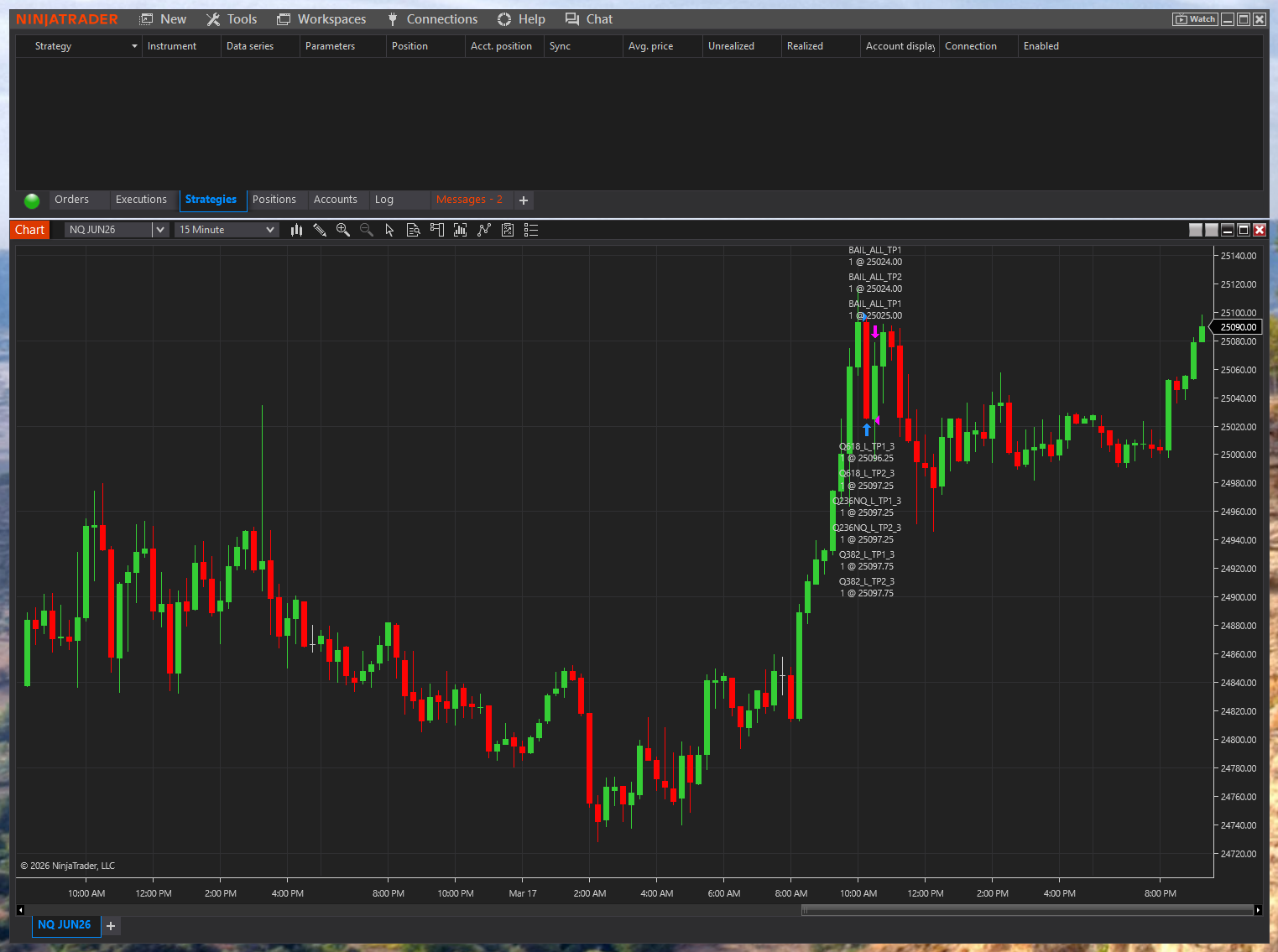The width and height of the screenshot is (1278, 952).
Task: Open the drawing tools pencil icon
Action: coord(320,229)
